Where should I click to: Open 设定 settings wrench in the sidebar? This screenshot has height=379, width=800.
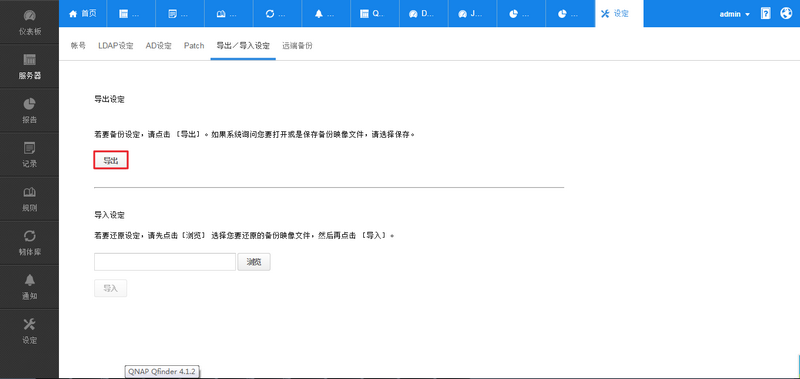click(x=30, y=331)
